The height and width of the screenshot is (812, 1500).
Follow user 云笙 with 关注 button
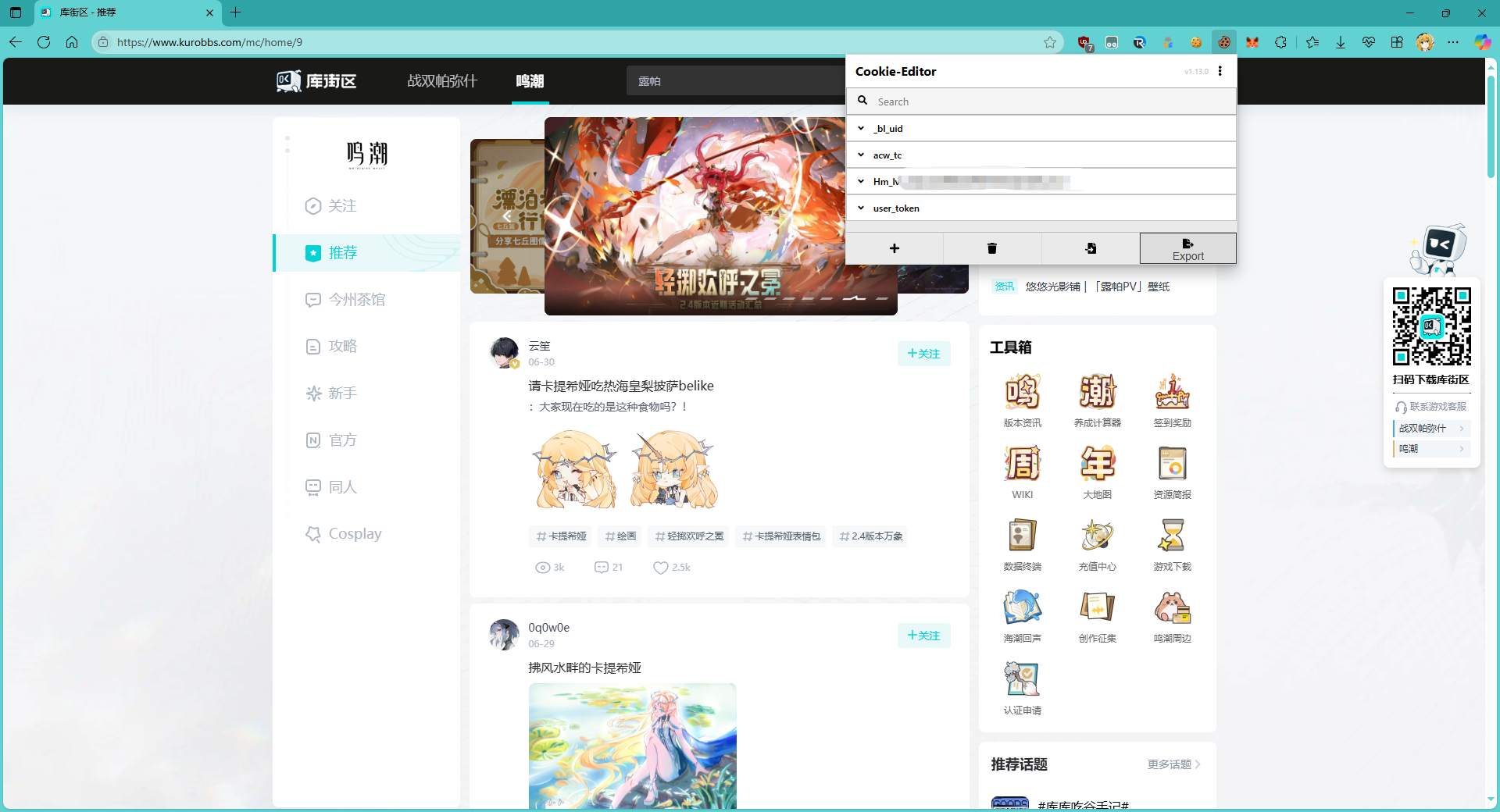point(923,354)
